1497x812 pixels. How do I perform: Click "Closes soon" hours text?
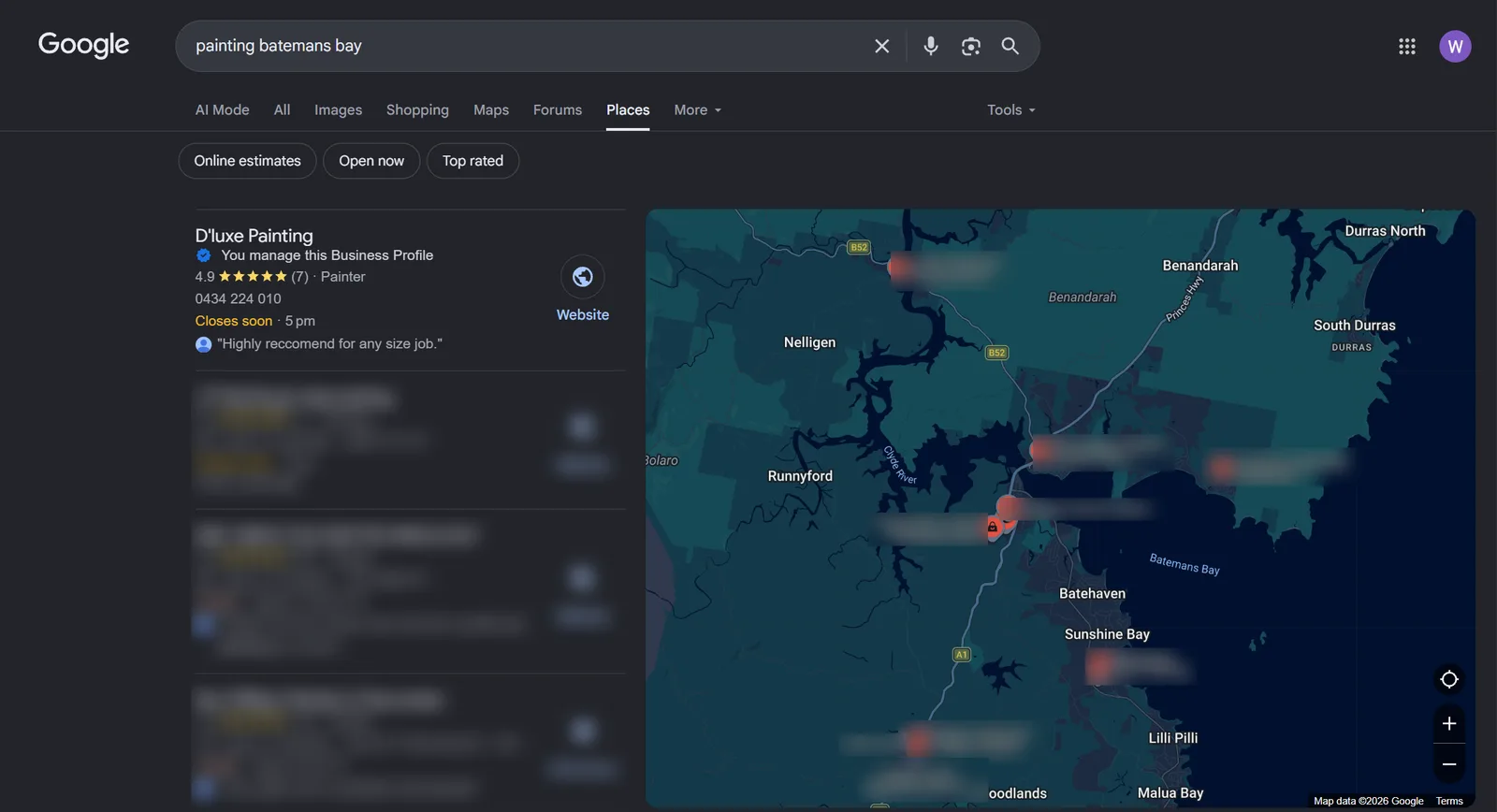[x=234, y=321]
